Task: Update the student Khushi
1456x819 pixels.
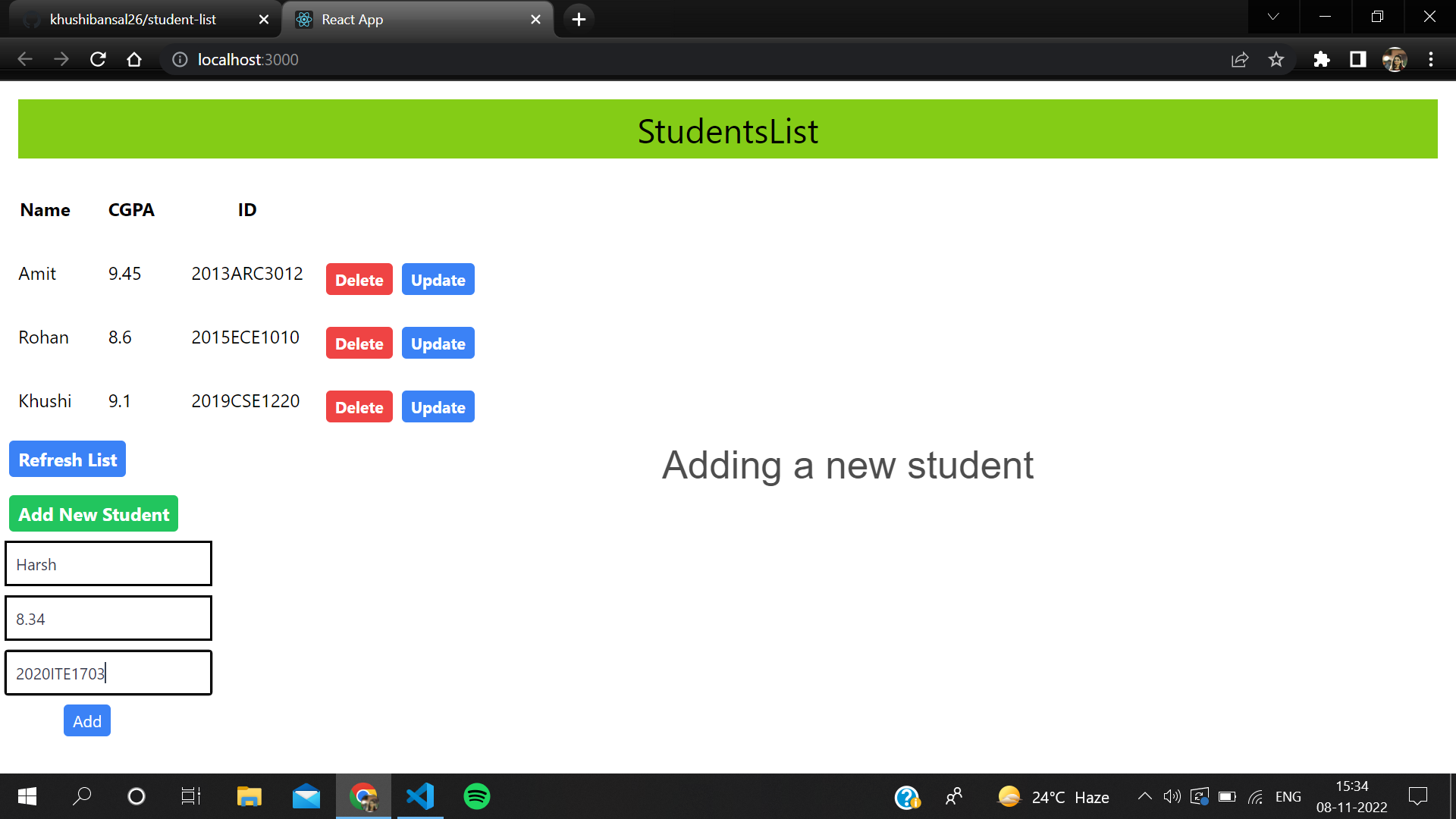Action: tap(438, 406)
